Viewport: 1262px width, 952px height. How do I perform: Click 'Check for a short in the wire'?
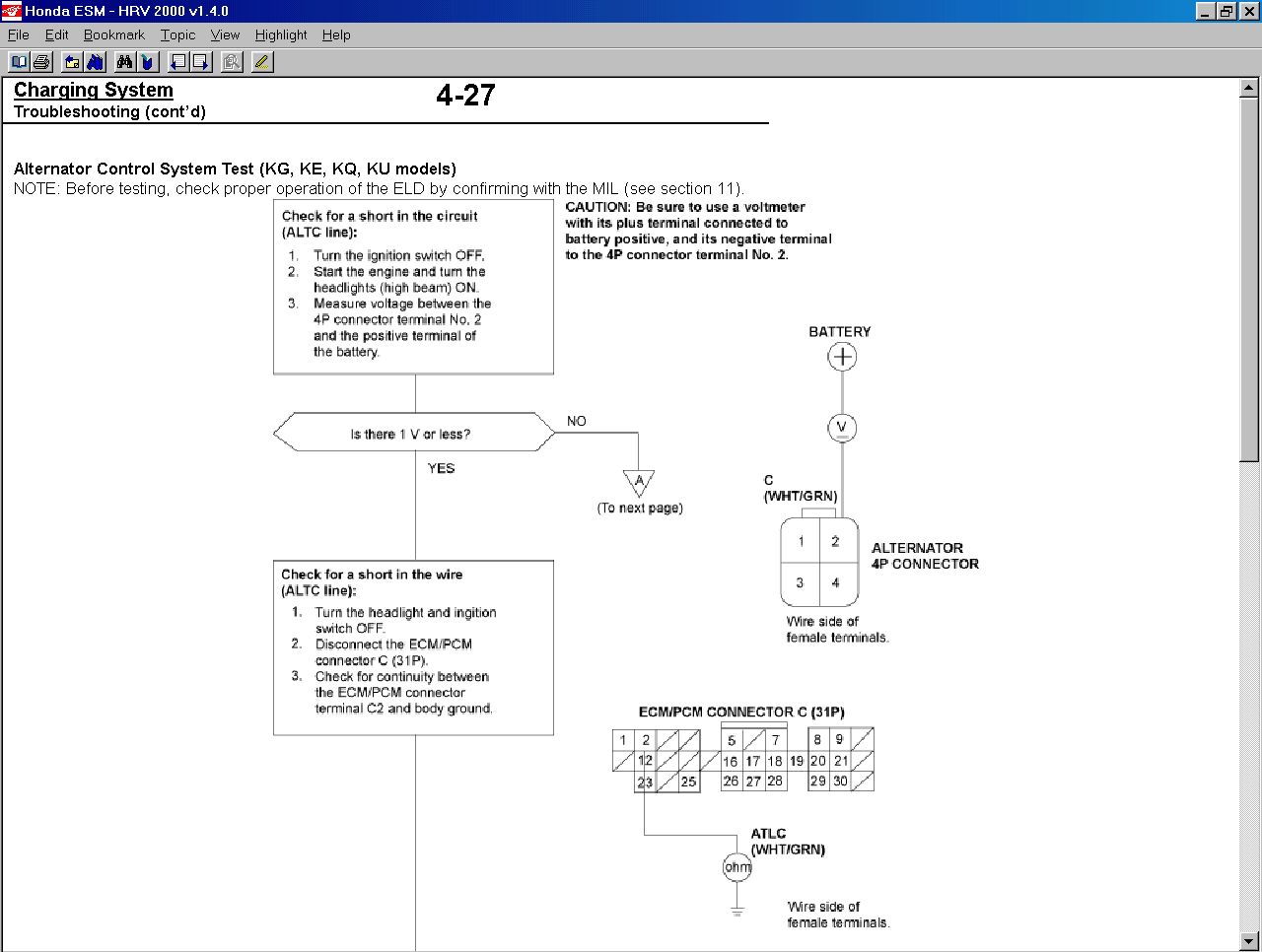pyautogui.click(x=372, y=575)
